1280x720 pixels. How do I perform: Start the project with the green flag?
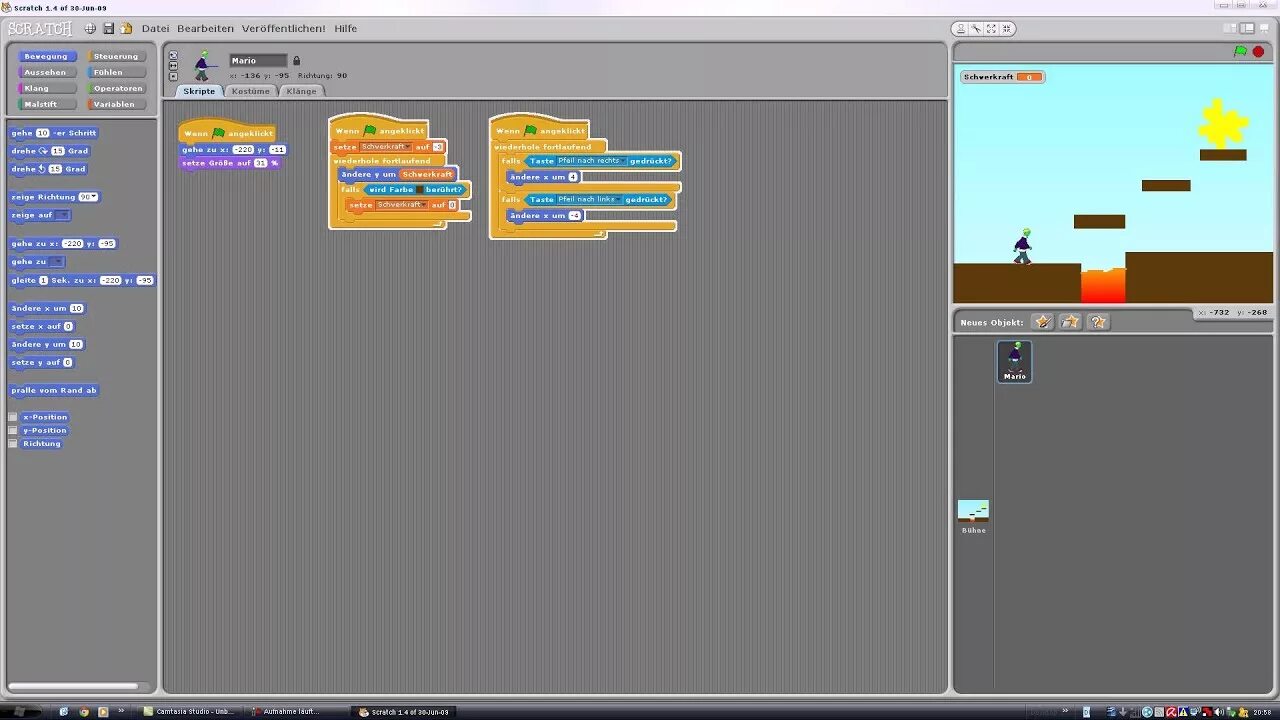coord(1240,51)
